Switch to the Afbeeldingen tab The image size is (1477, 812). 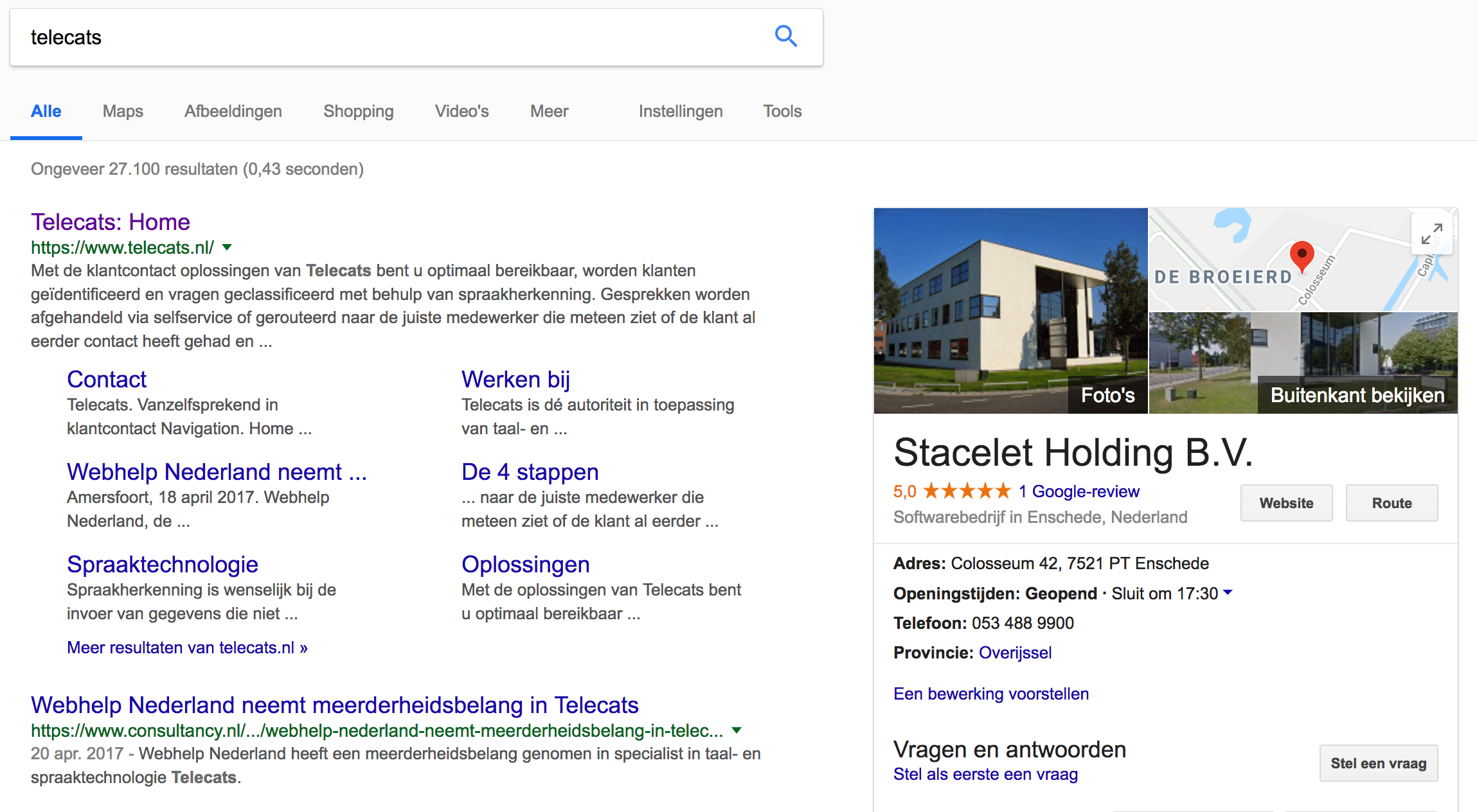[233, 111]
